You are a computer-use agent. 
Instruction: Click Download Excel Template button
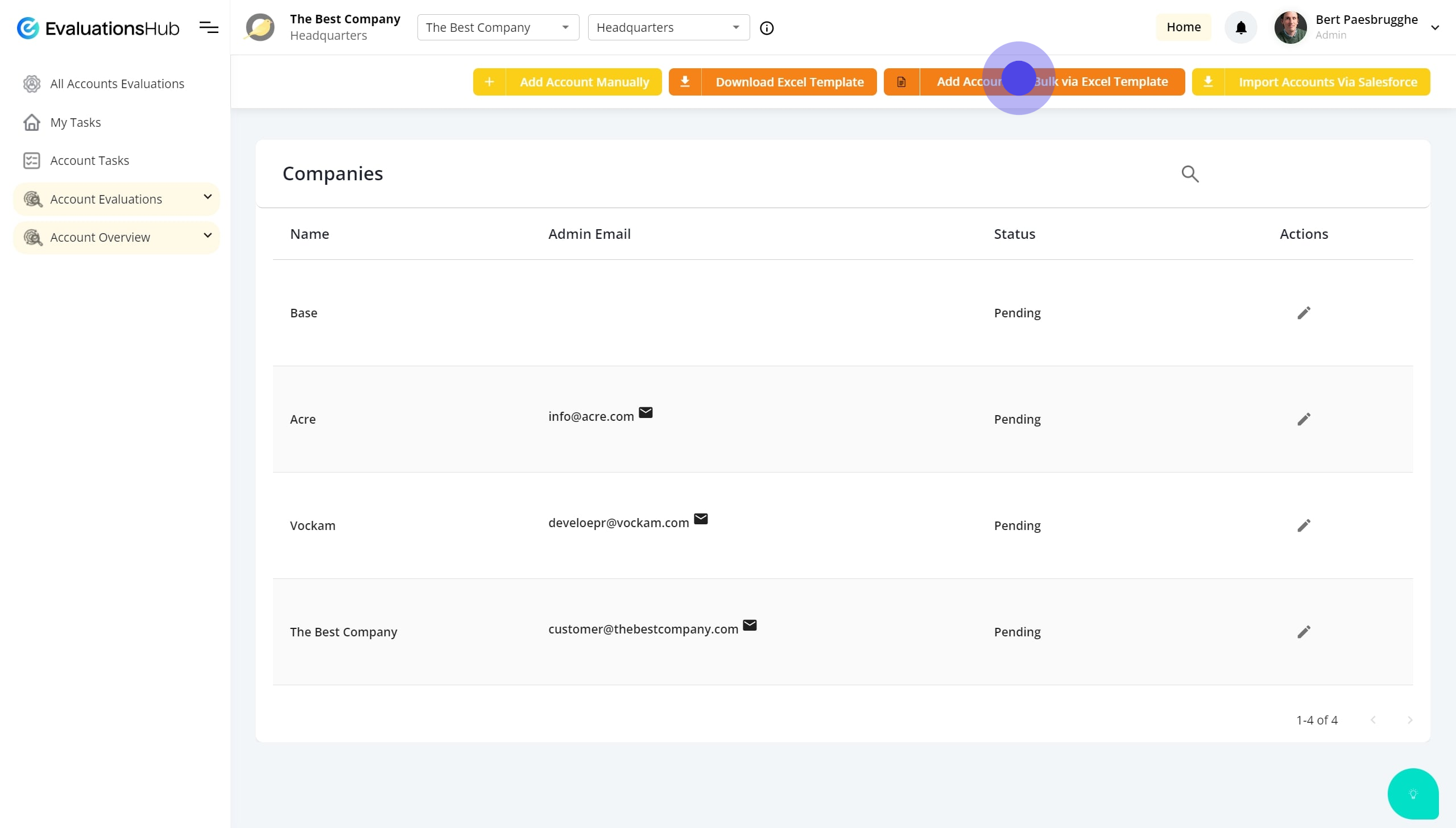[x=772, y=82]
